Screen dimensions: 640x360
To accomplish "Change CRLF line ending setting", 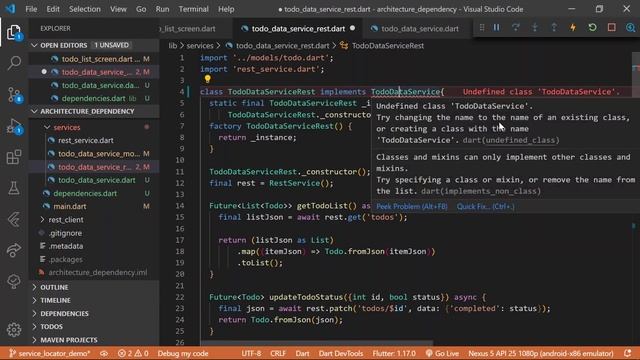I will pos(278,353).
